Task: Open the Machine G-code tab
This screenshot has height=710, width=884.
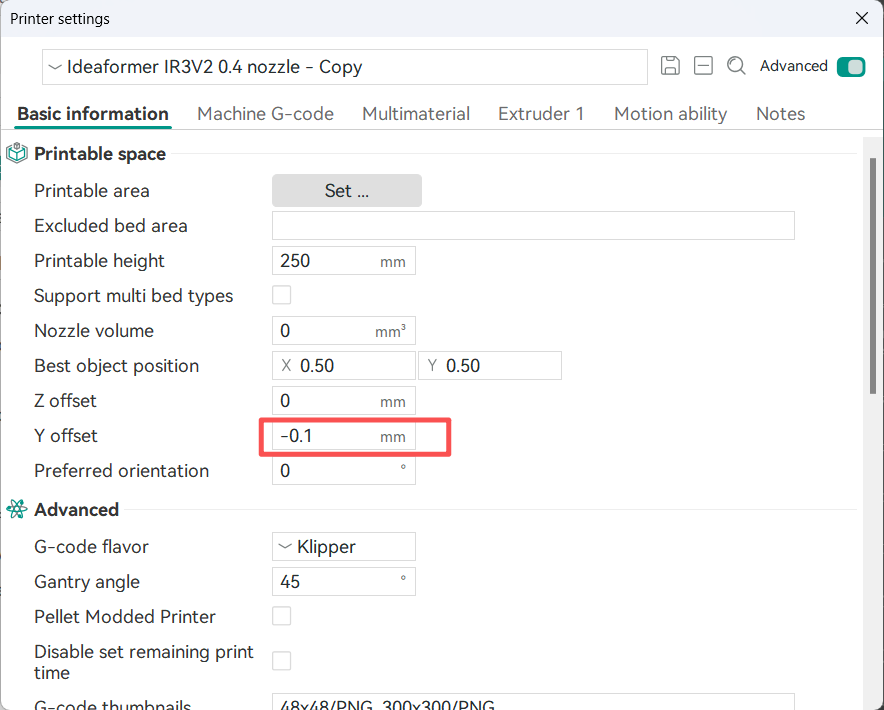Action: pos(265,114)
